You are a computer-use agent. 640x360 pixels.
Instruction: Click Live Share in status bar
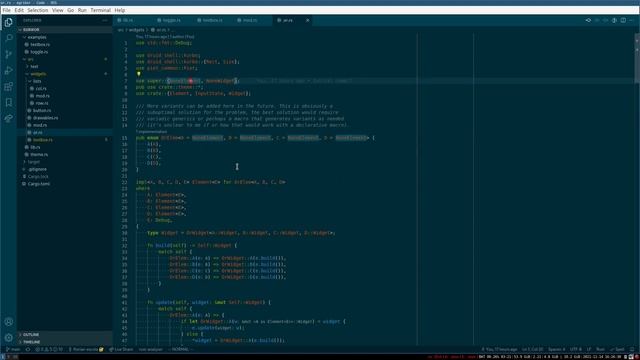121,349
